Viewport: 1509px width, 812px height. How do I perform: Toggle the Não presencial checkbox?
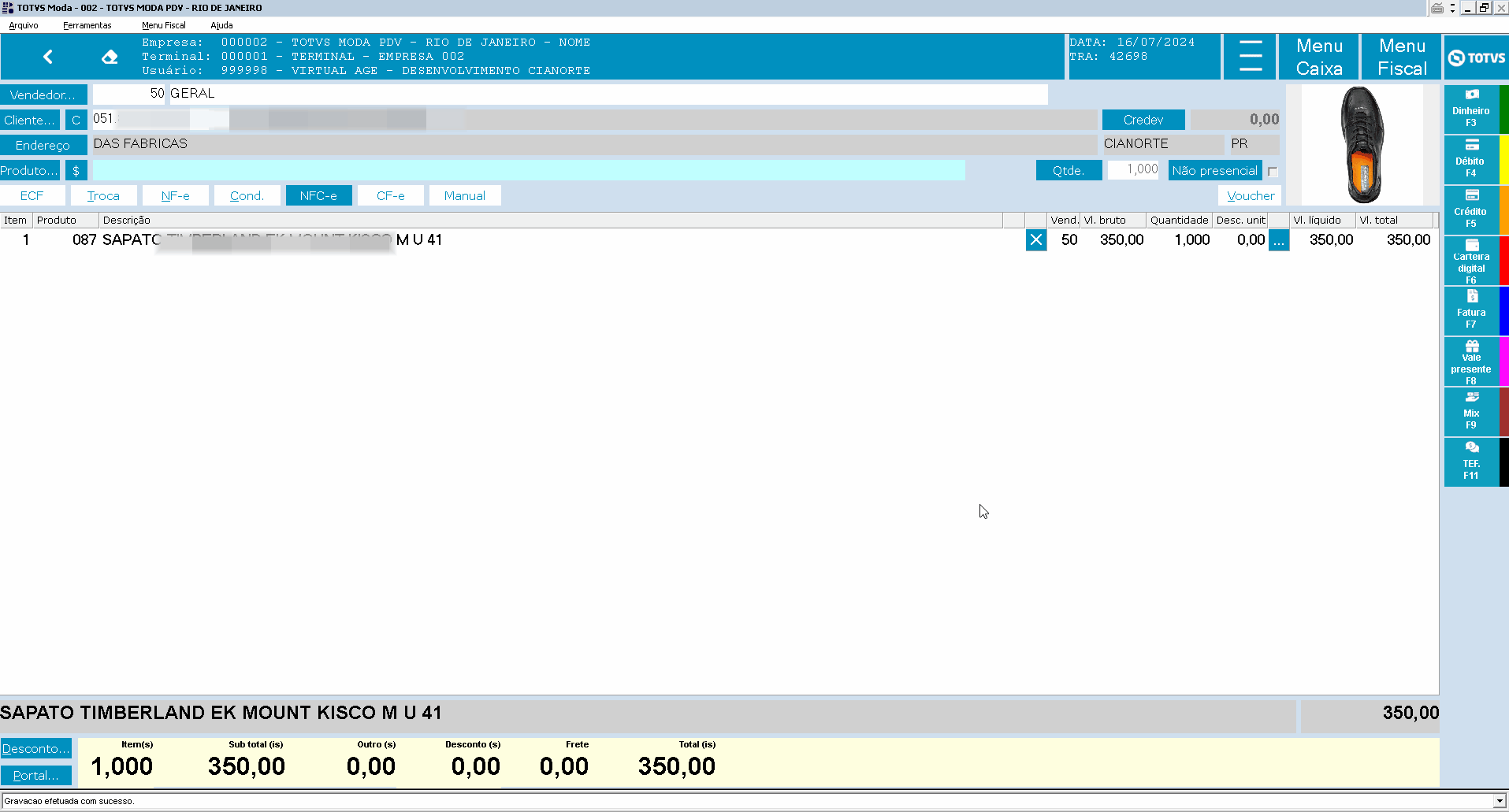[x=1273, y=172]
